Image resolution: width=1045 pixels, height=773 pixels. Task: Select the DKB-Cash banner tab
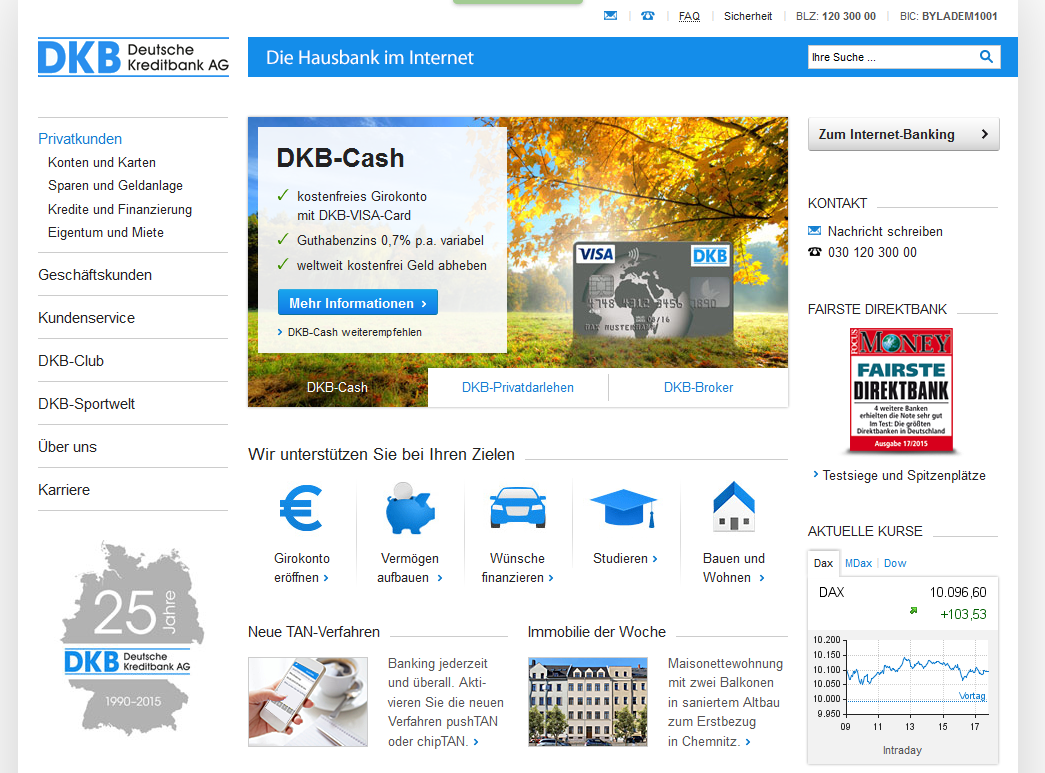337,387
